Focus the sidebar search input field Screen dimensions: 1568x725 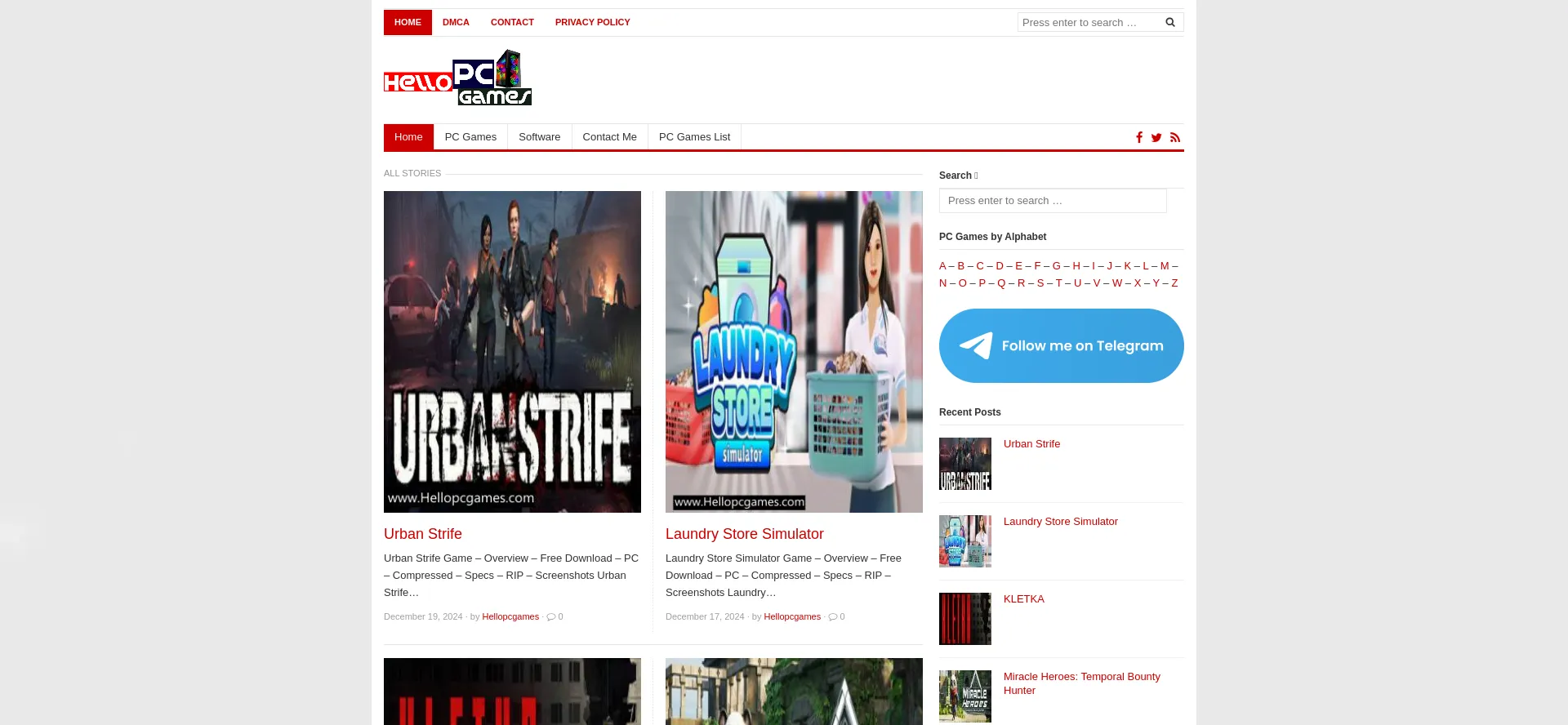(1053, 201)
